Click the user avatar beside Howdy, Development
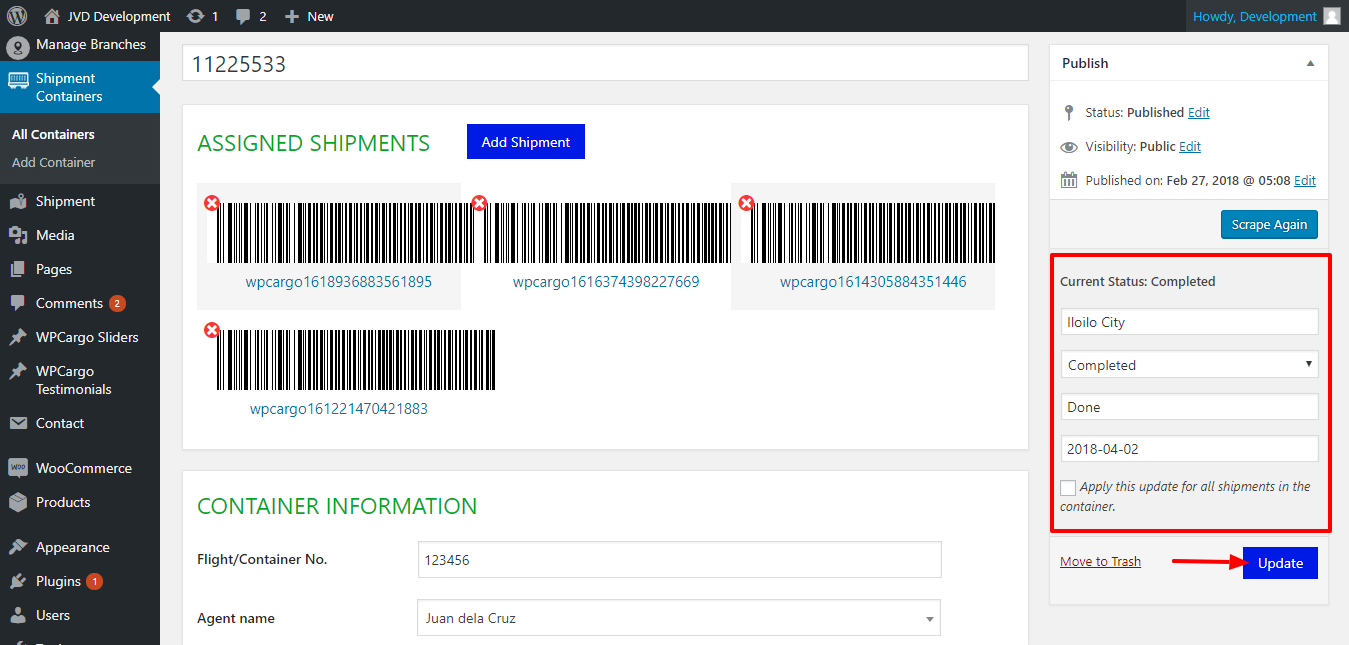This screenshot has height=645, width=1349. coord(1331,16)
